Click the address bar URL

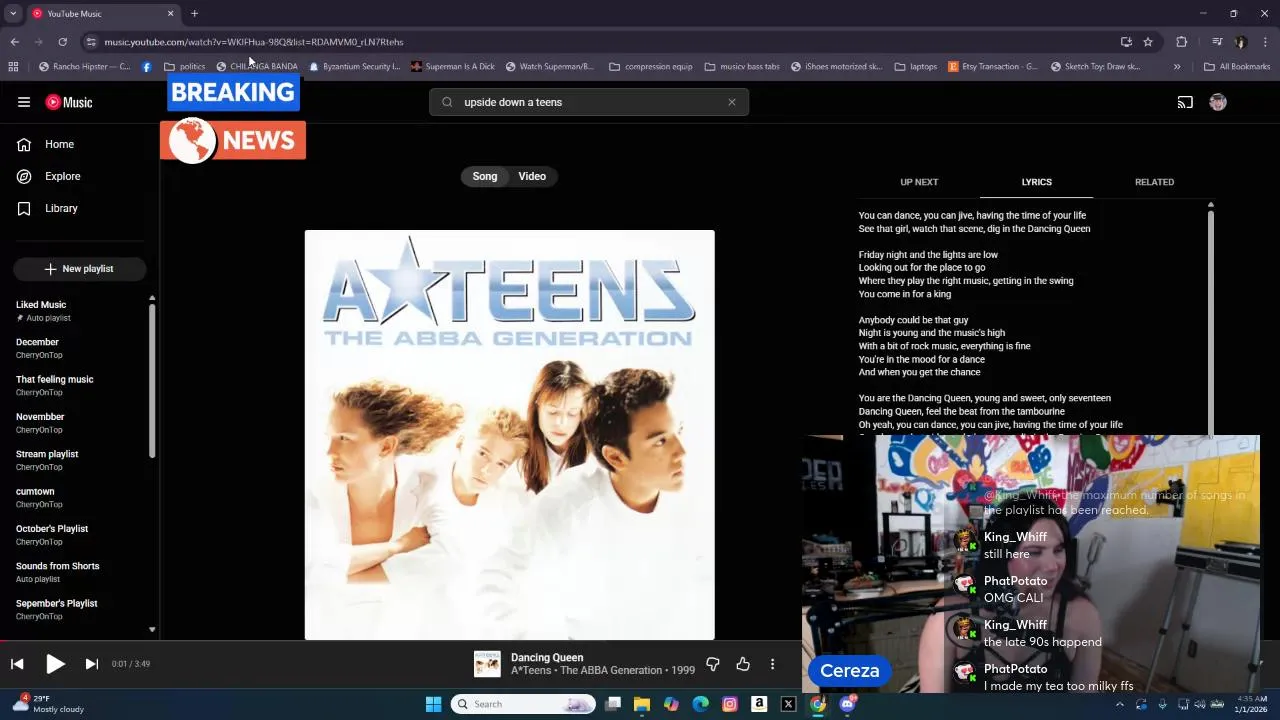click(254, 42)
